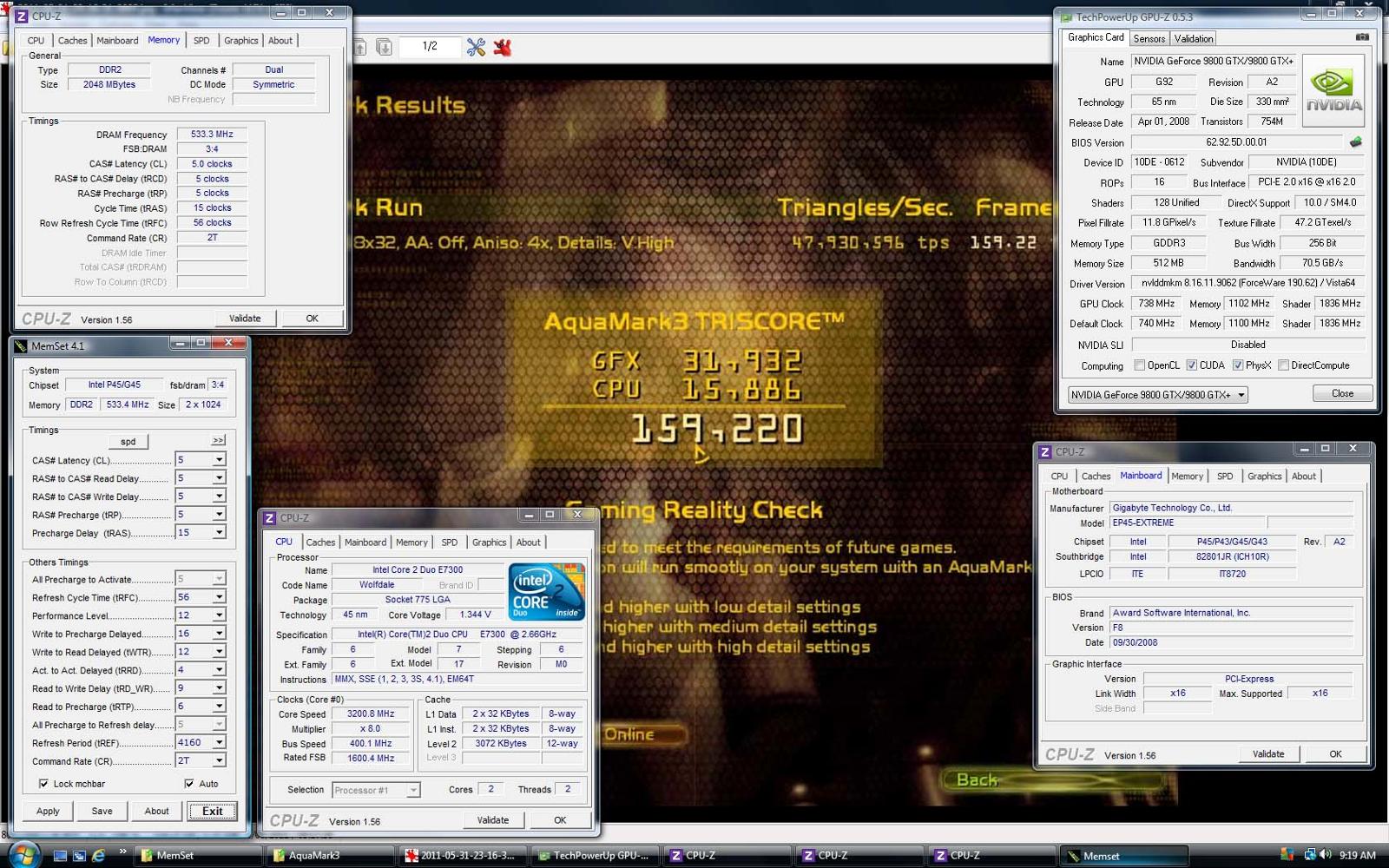Open the image viewer settings wrench icon
Viewport: 1389px width, 868px height.
pyautogui.click(x=476, y=47)
